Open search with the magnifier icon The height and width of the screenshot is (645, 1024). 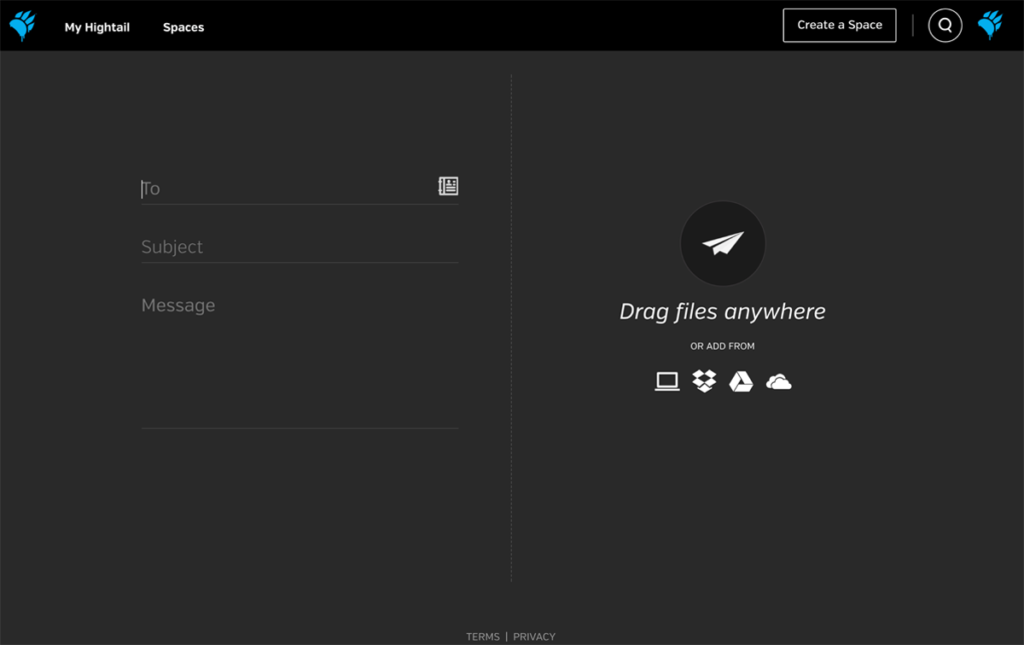(945, 26)
